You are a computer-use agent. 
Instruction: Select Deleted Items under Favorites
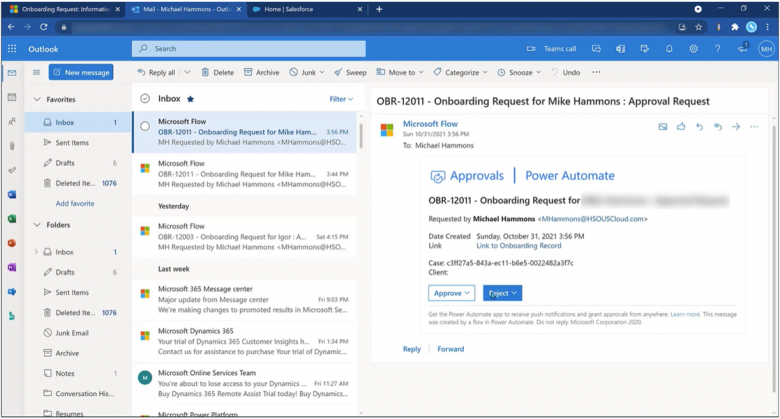pyautogui.click(x=77, y=183)
